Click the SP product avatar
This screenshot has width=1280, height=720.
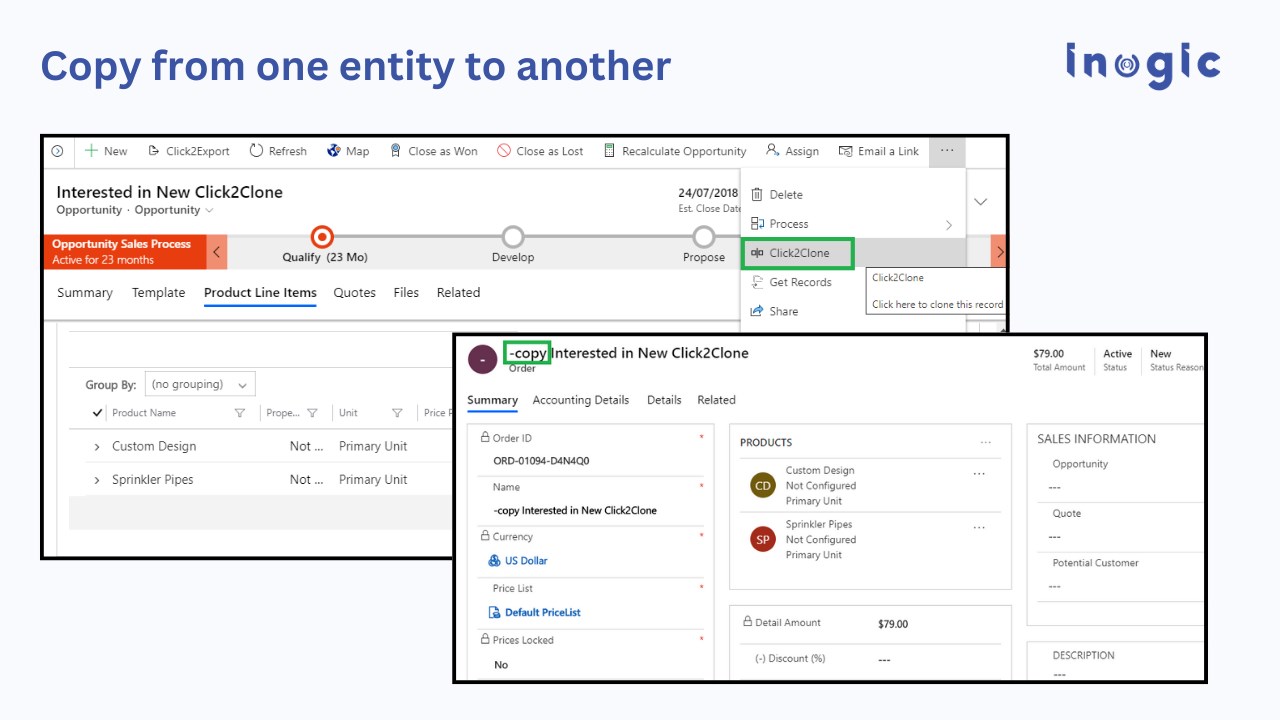tap(763, 540)
